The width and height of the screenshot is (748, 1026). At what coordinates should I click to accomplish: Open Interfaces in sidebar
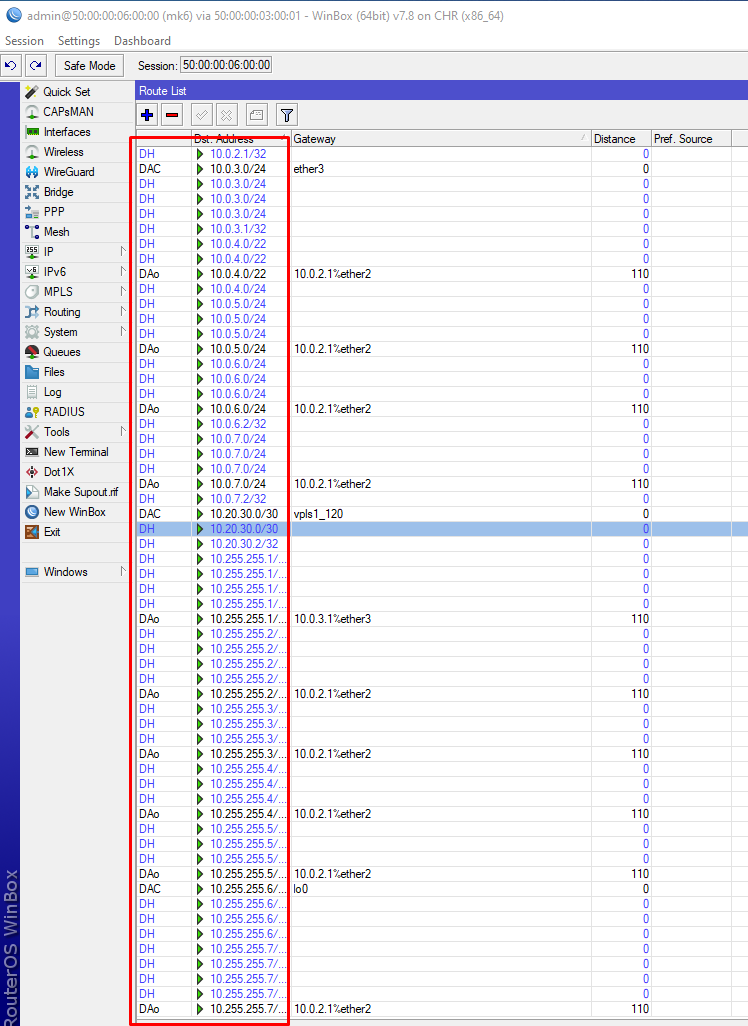[x=75, y=132]
